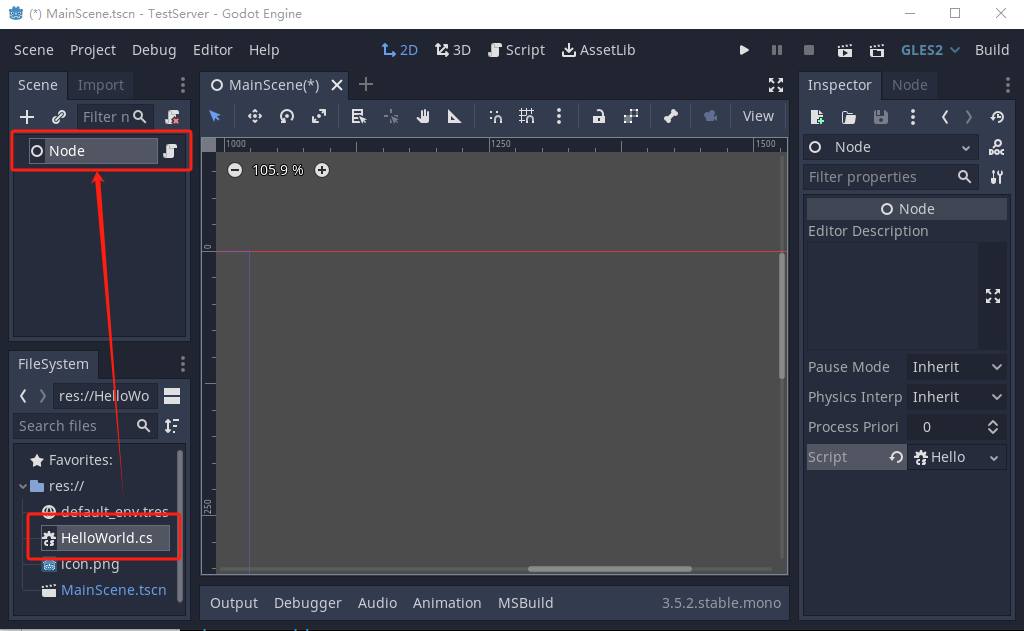Open the Scene menu

34,50
